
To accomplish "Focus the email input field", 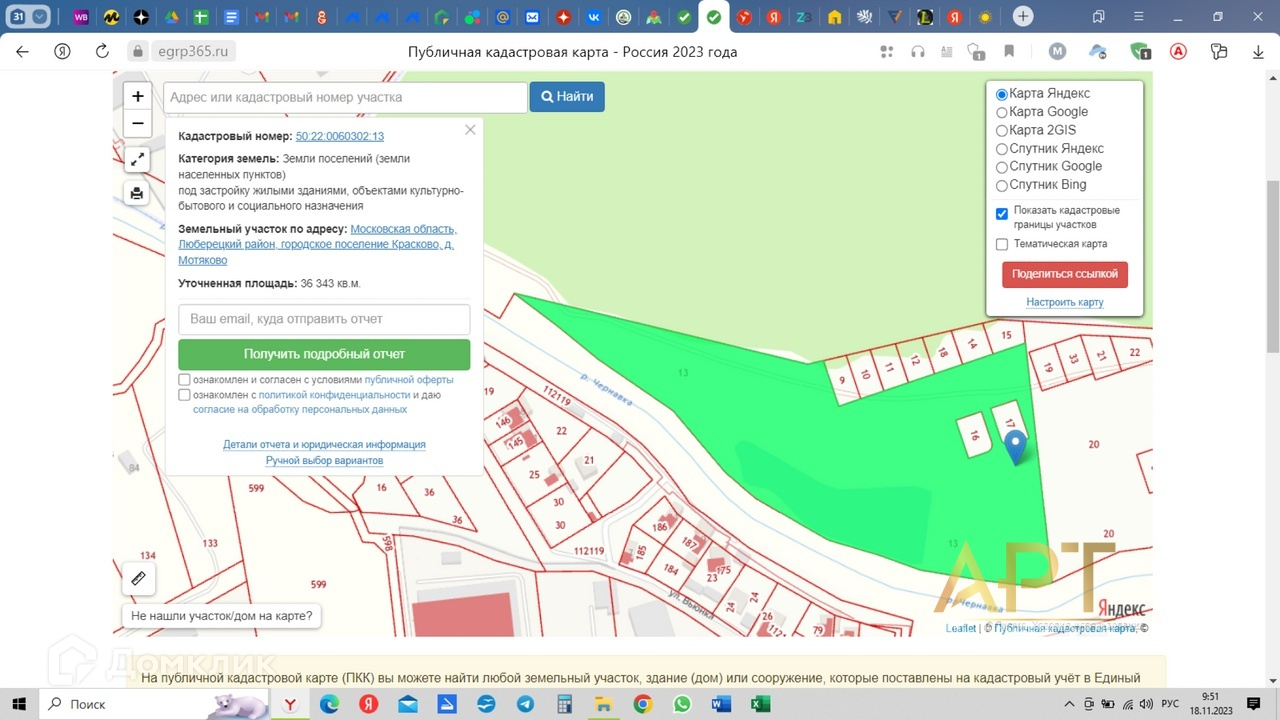I will coord(324,319).
